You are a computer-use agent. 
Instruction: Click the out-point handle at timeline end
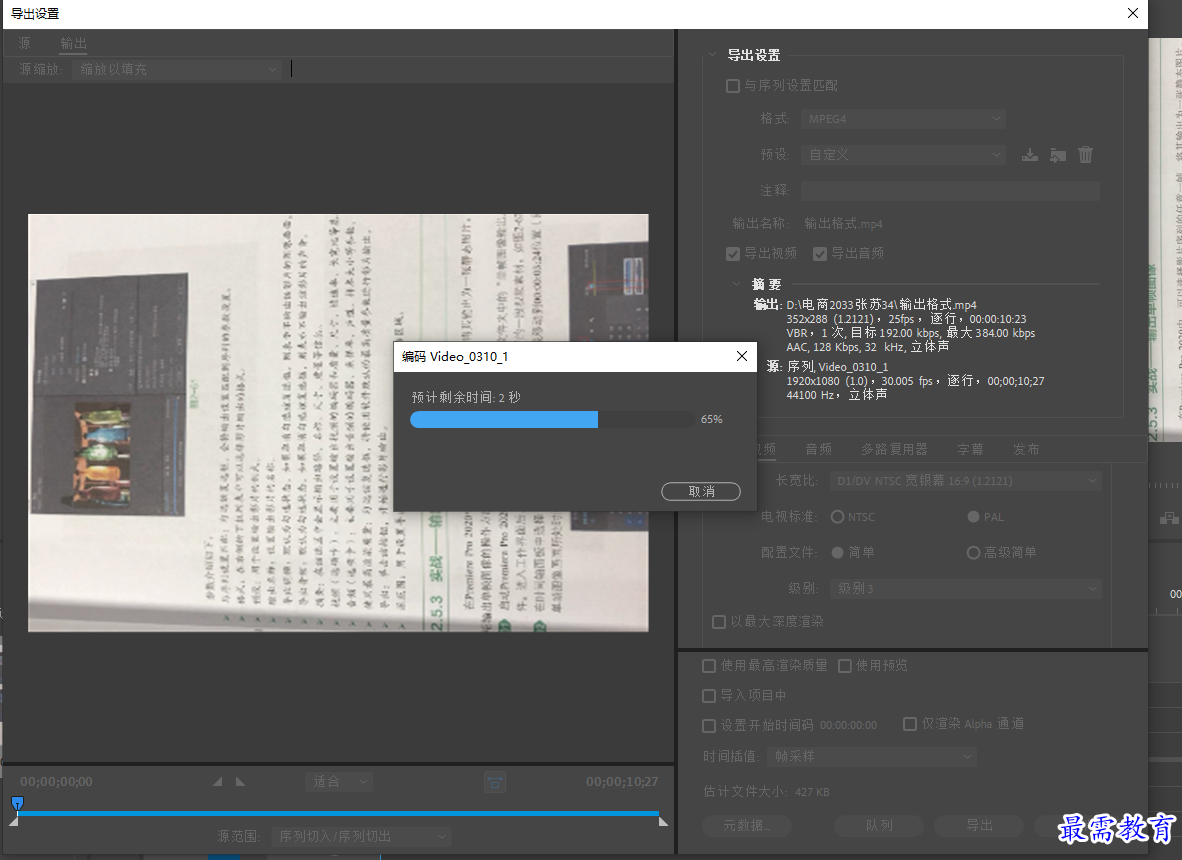click(663, 822)
